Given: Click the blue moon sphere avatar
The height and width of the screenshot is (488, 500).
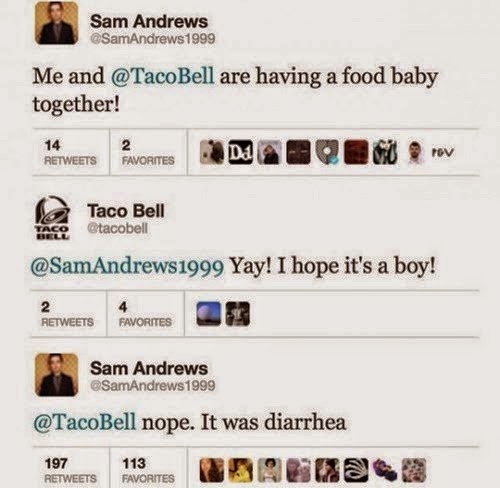Looking at the screenshot, I should pyautogui.click(x=209, y=314).
